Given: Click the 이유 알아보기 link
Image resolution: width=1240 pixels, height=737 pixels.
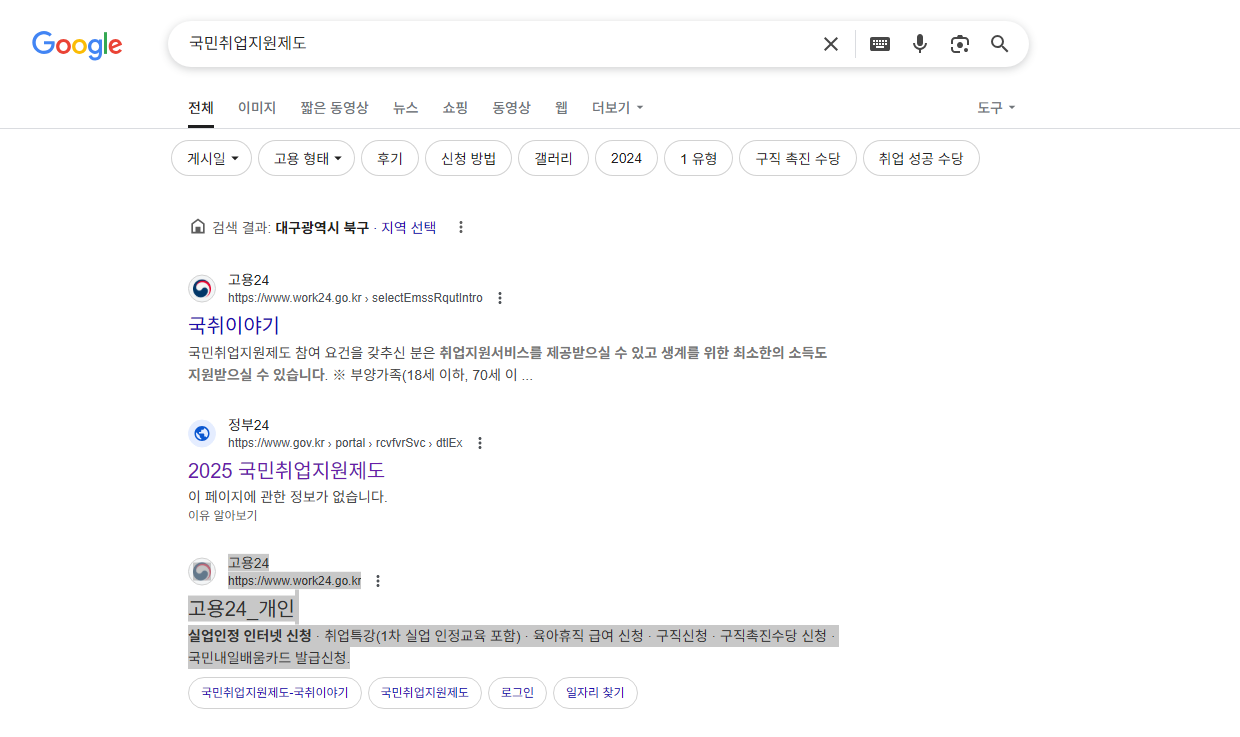Looking at the screenshot, I should coord(222,515).
